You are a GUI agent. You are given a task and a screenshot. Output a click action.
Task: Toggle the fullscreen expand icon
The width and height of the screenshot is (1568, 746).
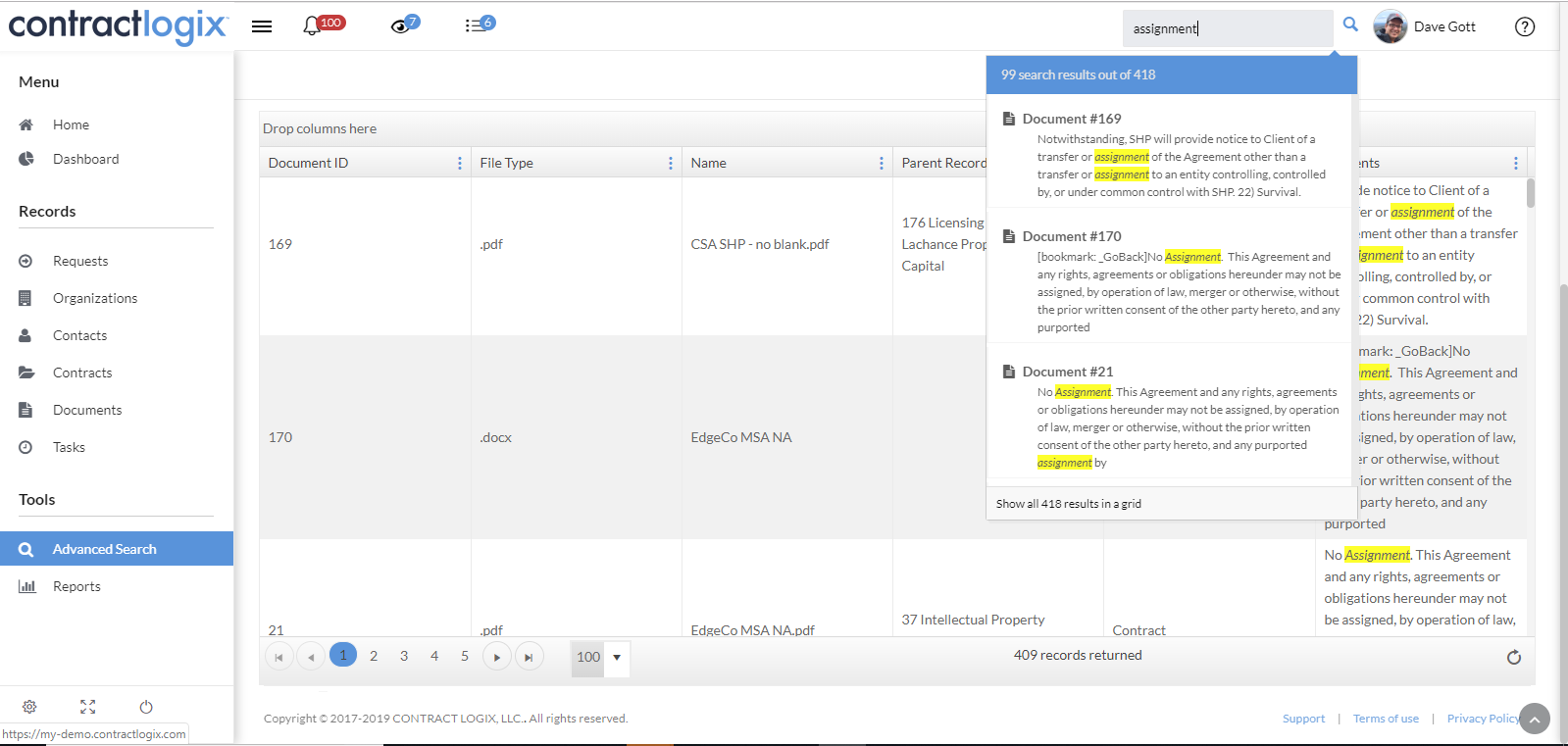pos(87,707)
